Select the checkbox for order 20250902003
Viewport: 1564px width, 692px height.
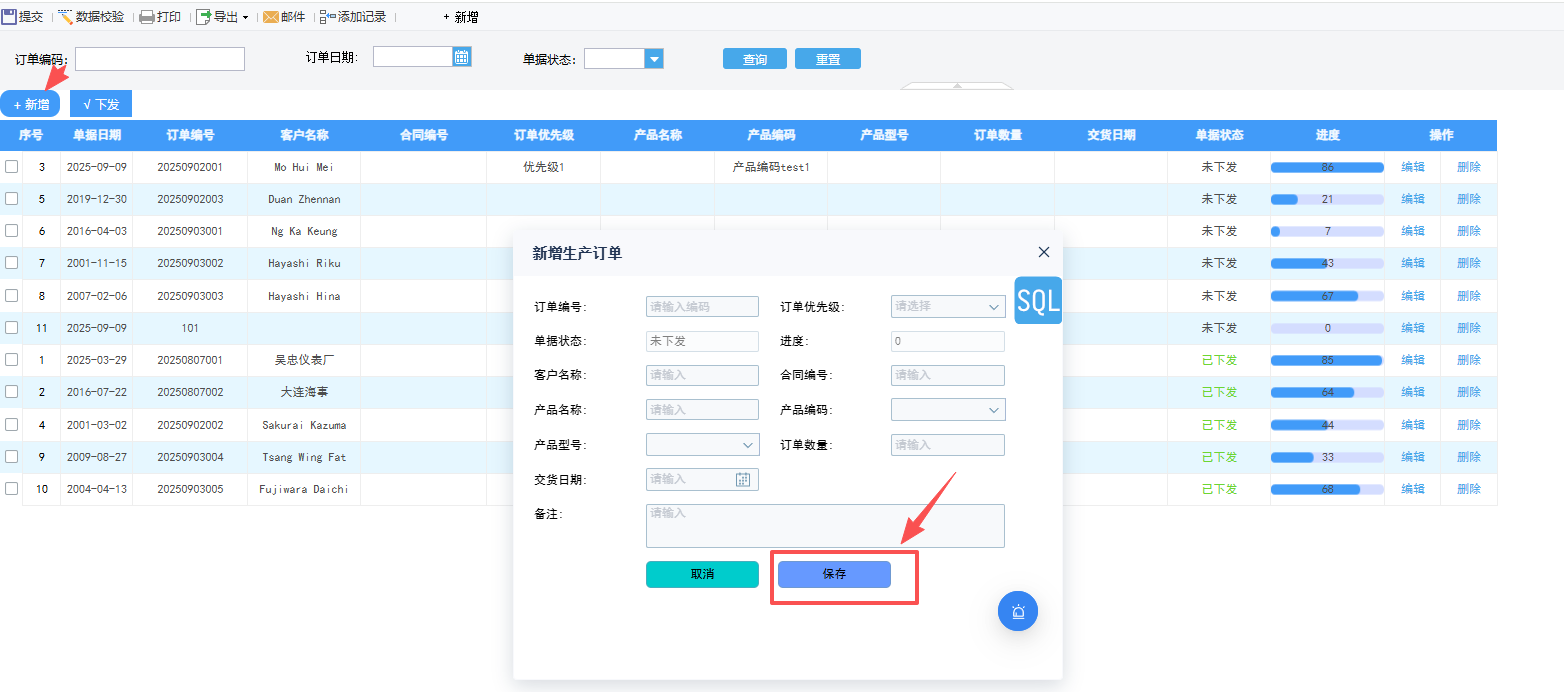click(12, 199)
